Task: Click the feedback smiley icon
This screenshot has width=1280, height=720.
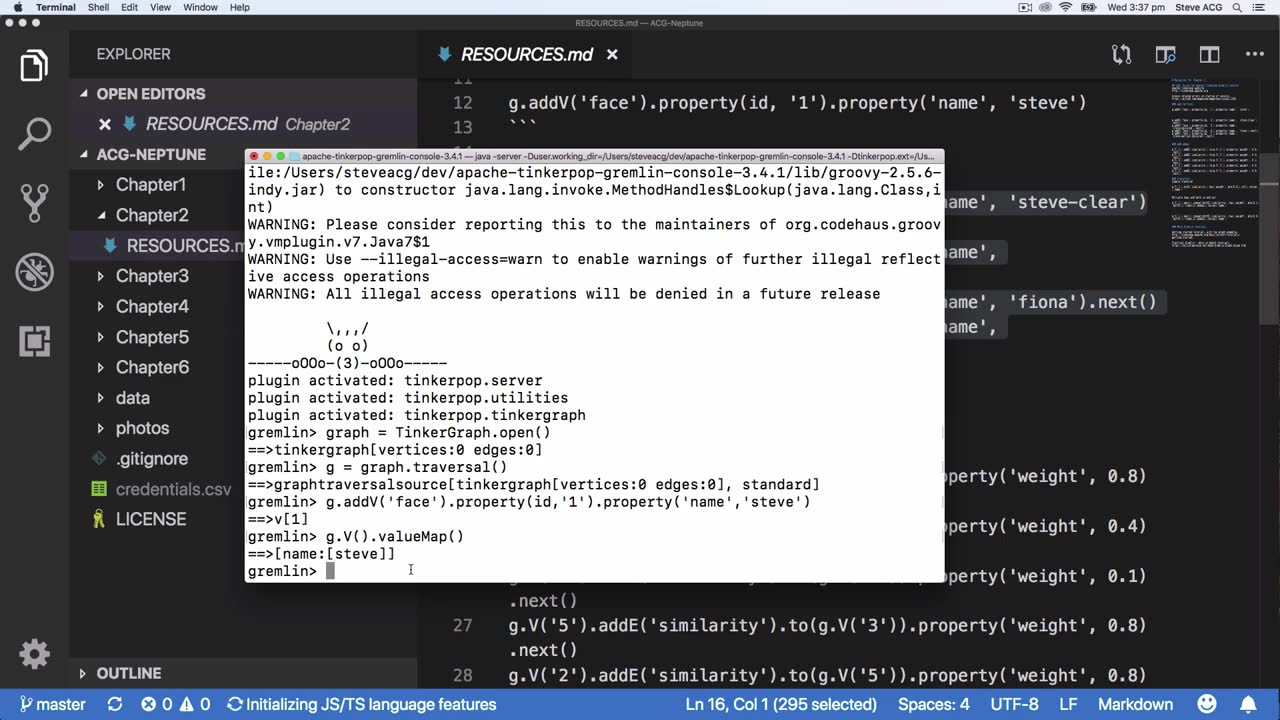Action: point(1207,704)
